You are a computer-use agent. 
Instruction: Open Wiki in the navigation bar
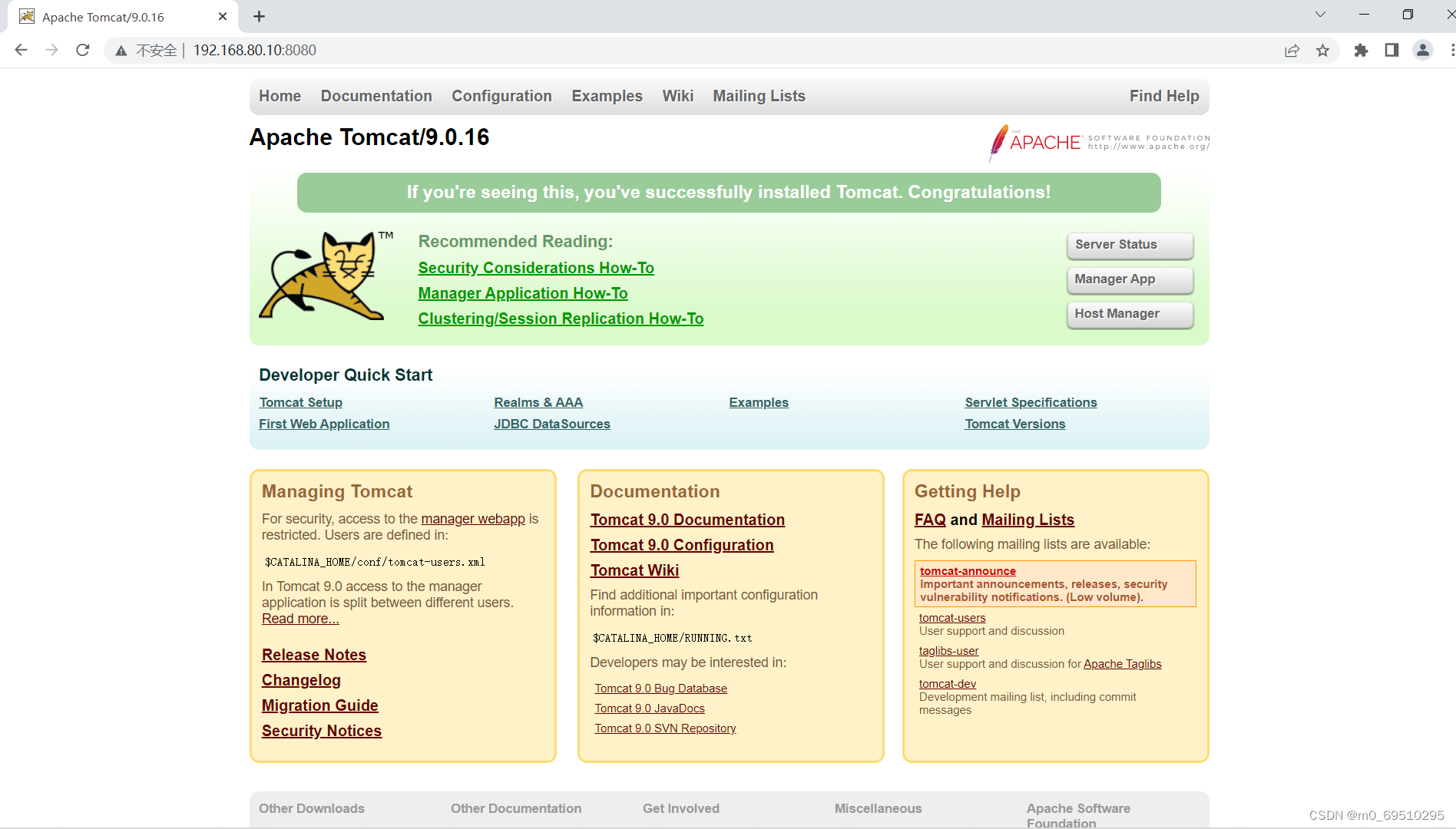(678, 96)
